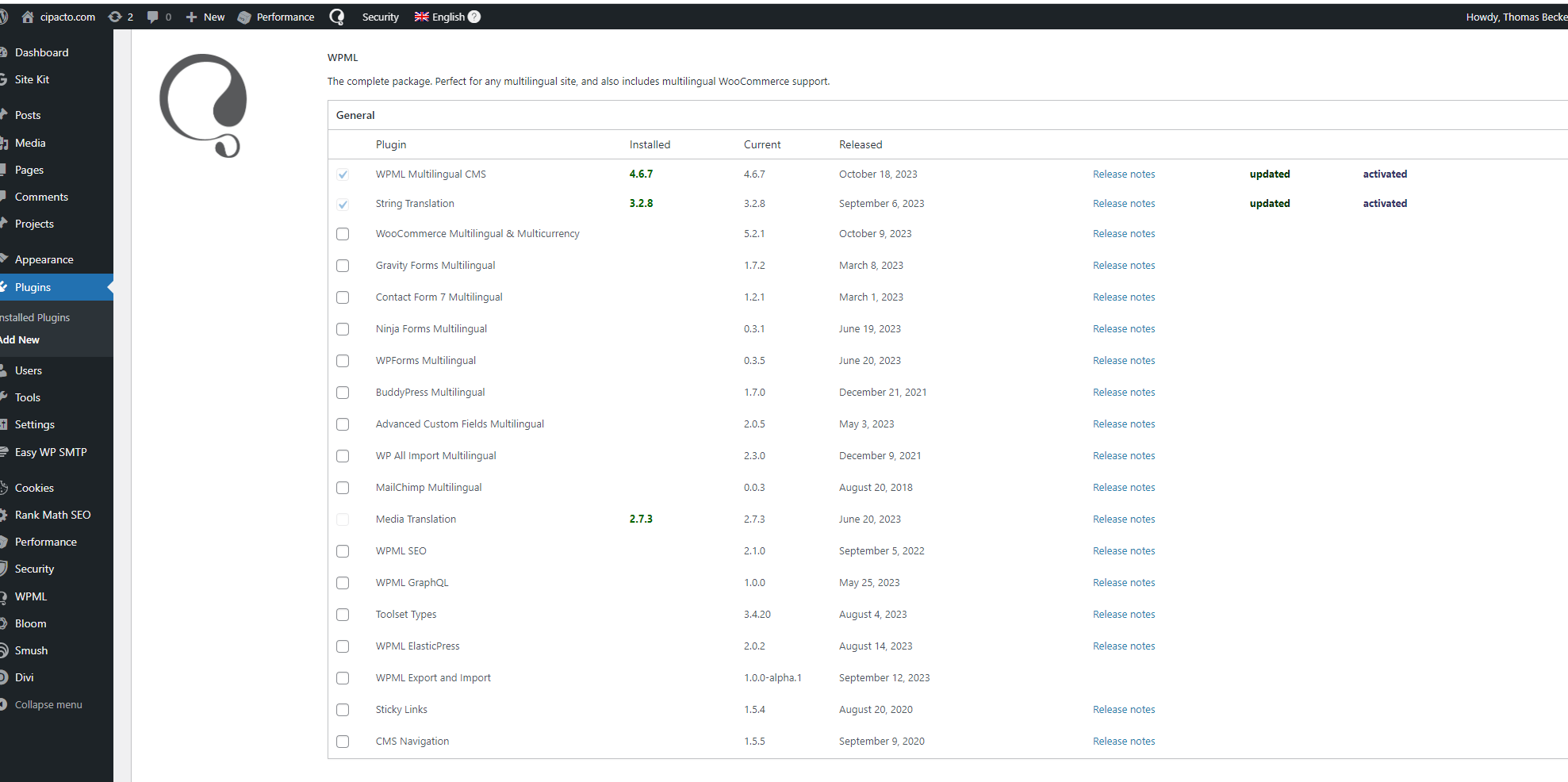
Task: Tick the WPML ElasticPress checkbox
Action: pyautogui.click(x=343, y=646)
